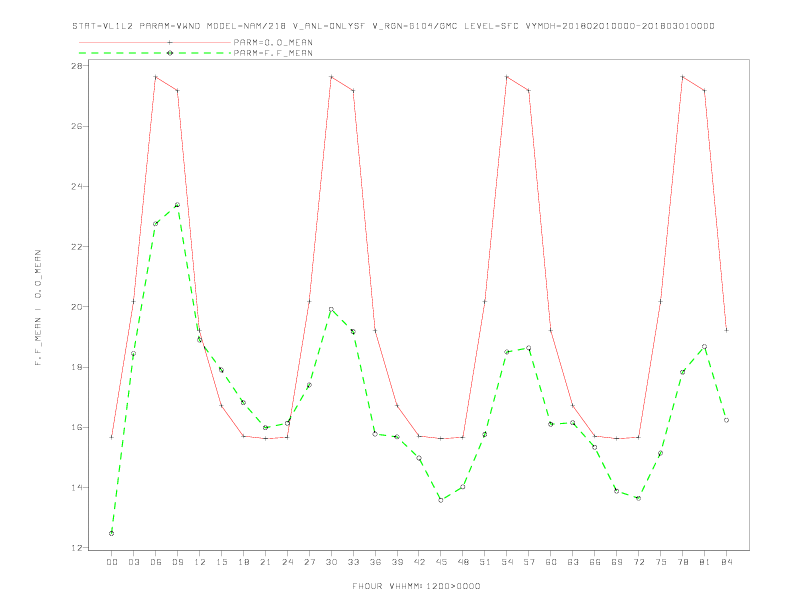Click the LEVEL=SFC header text
The width and height of the screenshot is (792, 612).
(x=491, y=26)
